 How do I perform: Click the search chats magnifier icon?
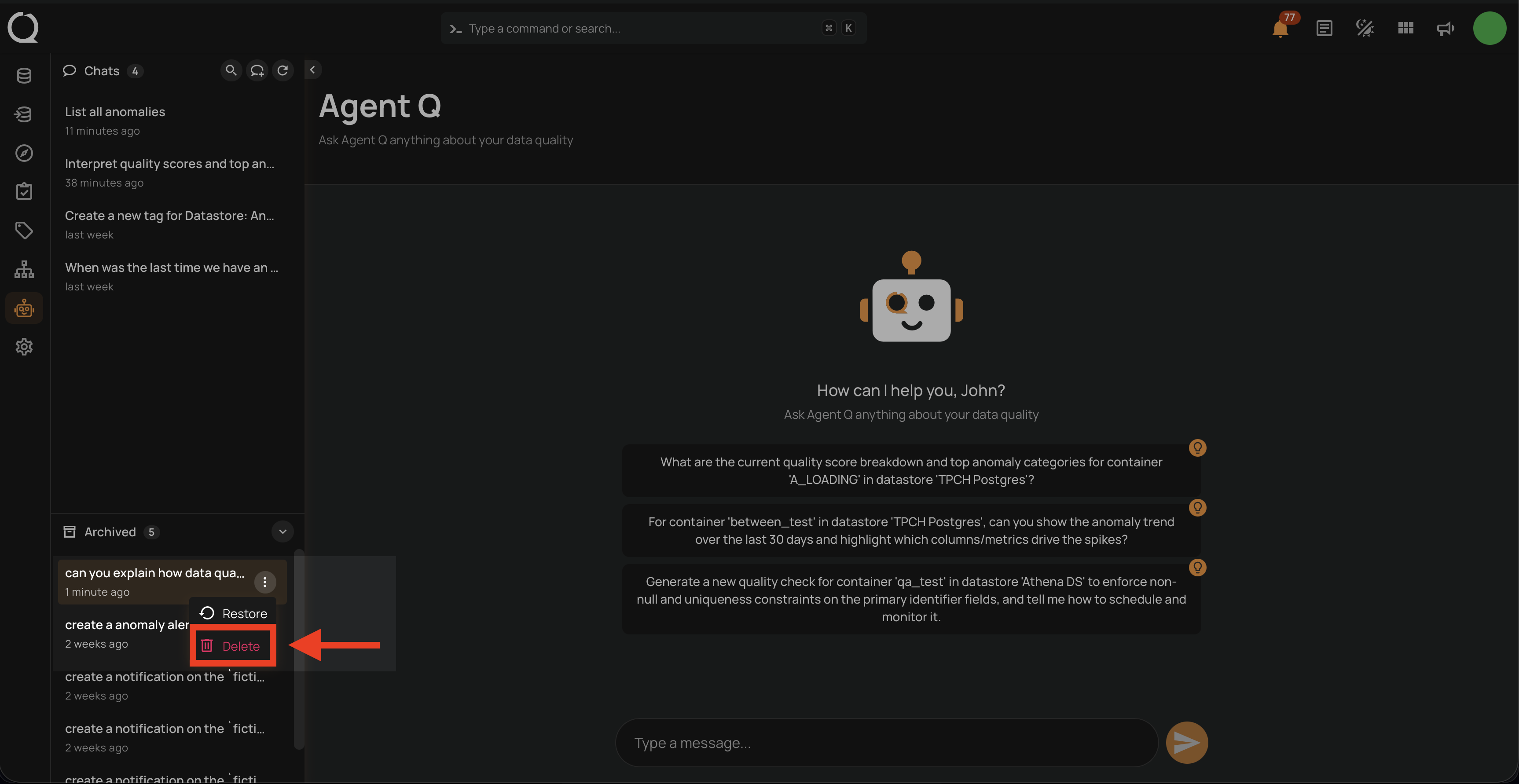231,71
